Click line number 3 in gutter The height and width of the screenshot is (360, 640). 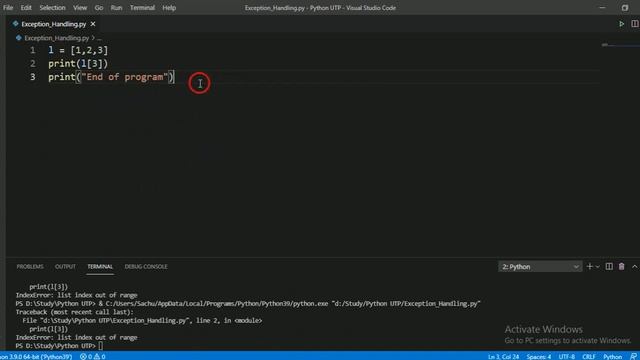(x=32, y=77)
